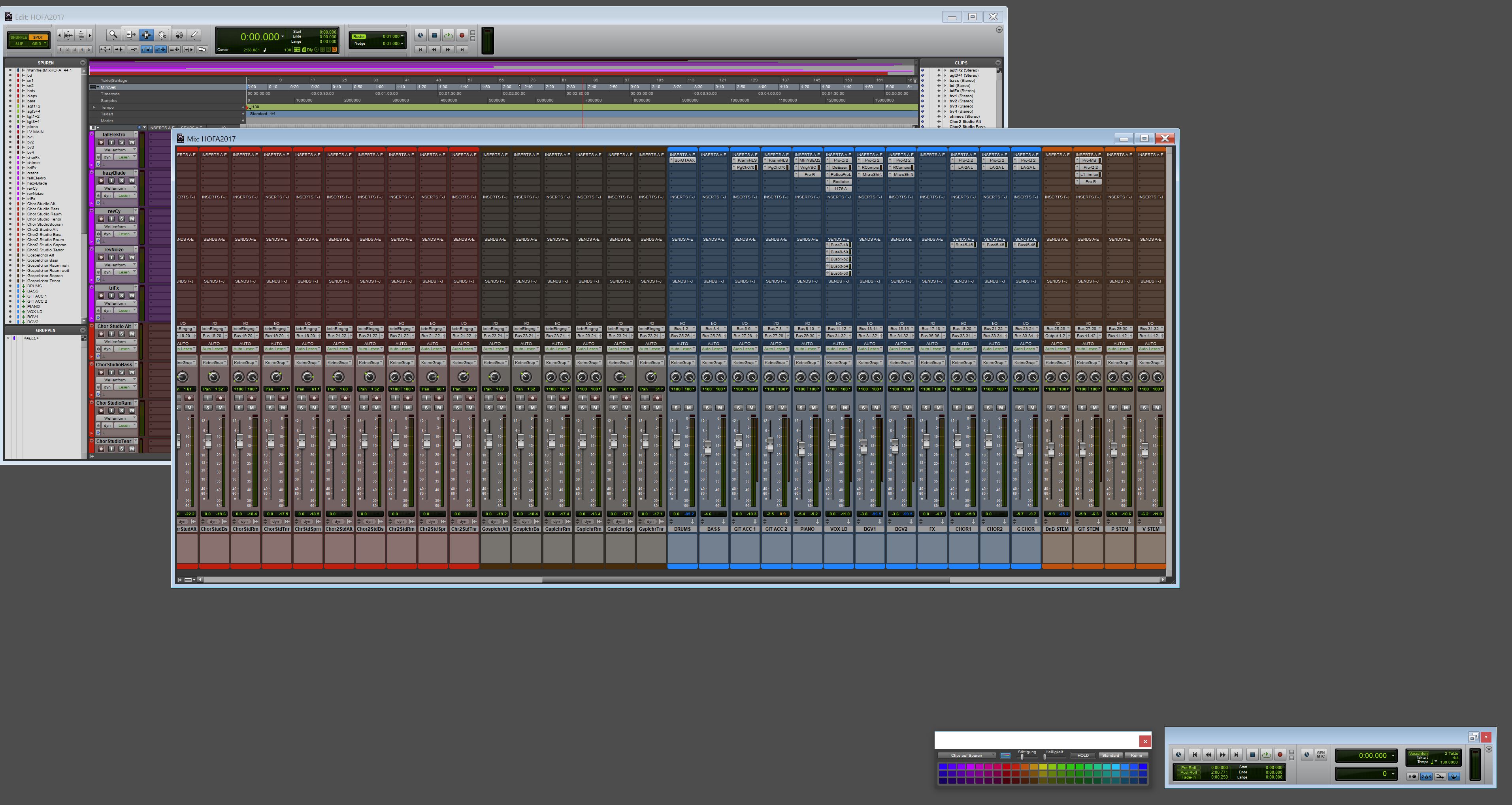Enable SHUFFLE edit mode

pos(19,37)
